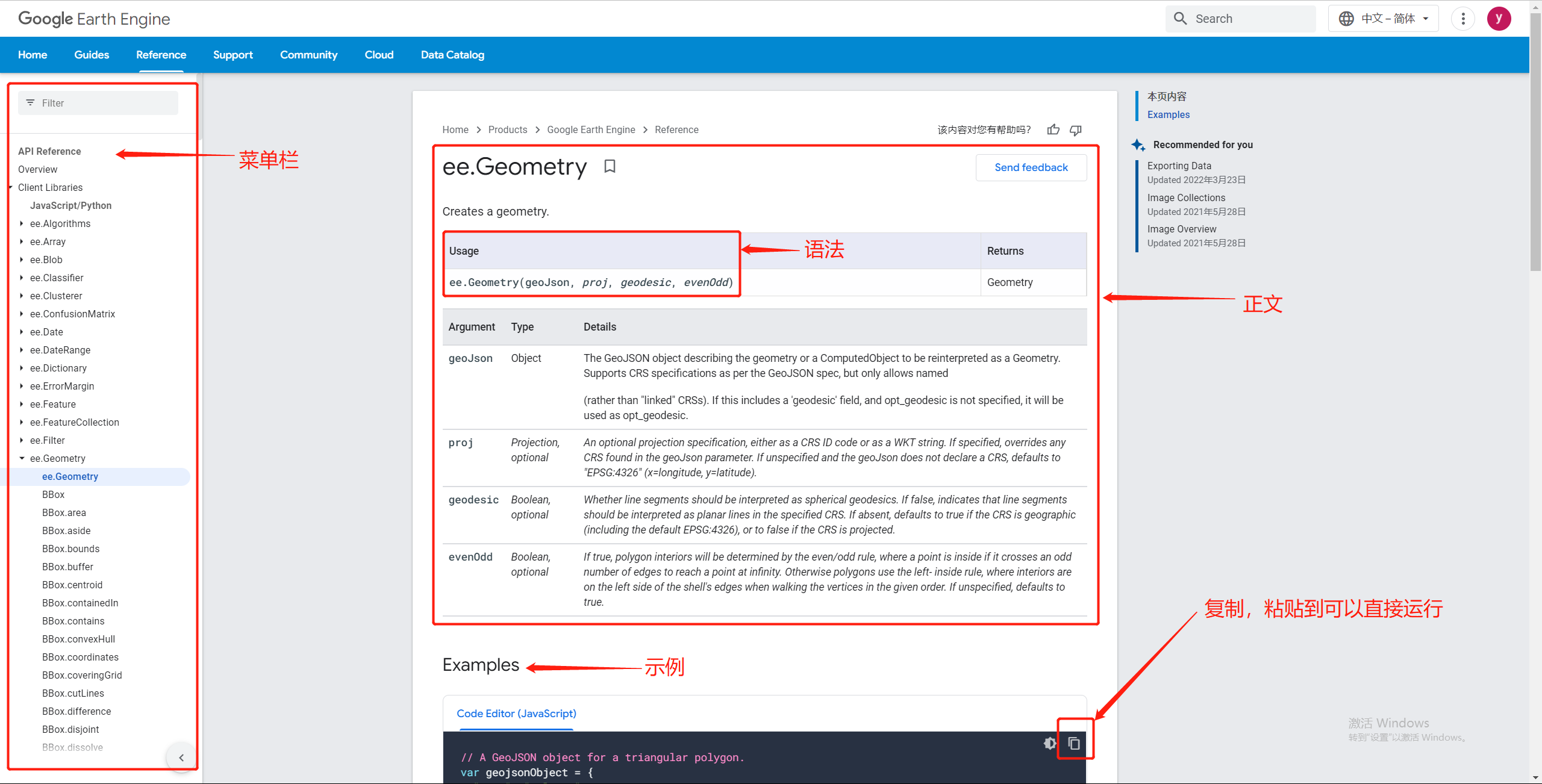
Task: Click the Reference tab in top navigation
Action: pos(161,54)
